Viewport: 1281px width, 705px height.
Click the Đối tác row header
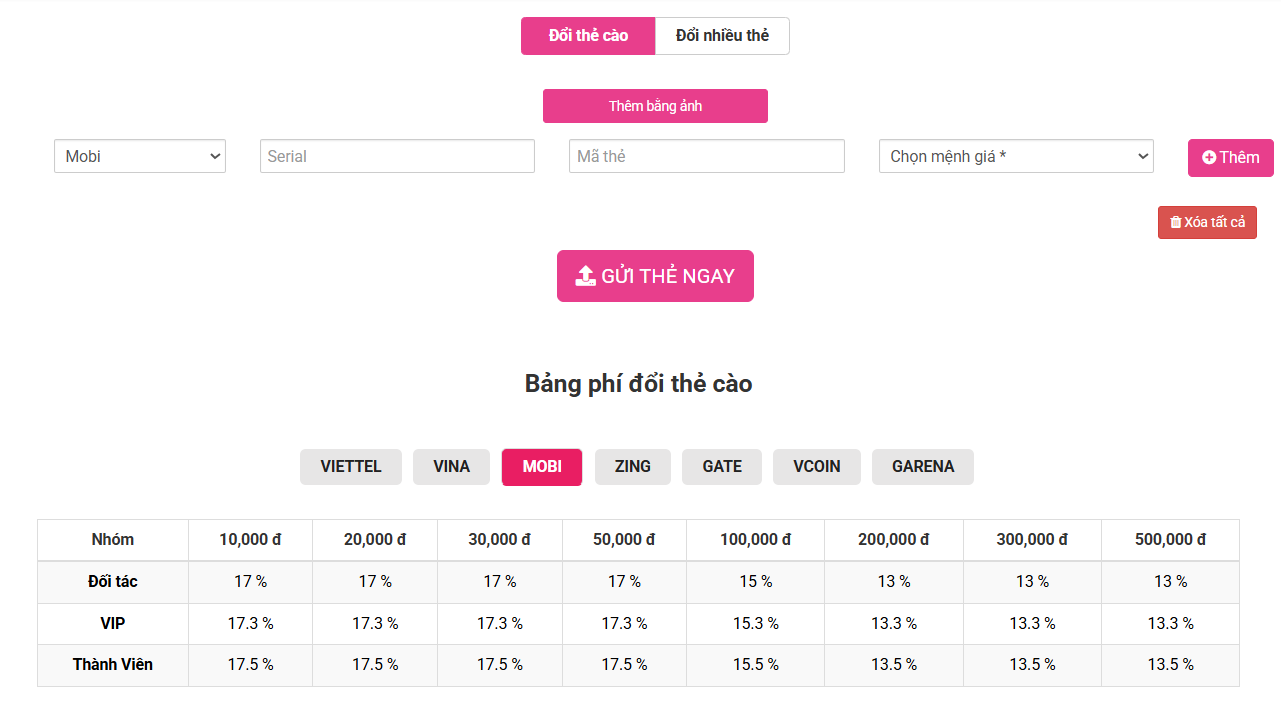pos(113,582)
